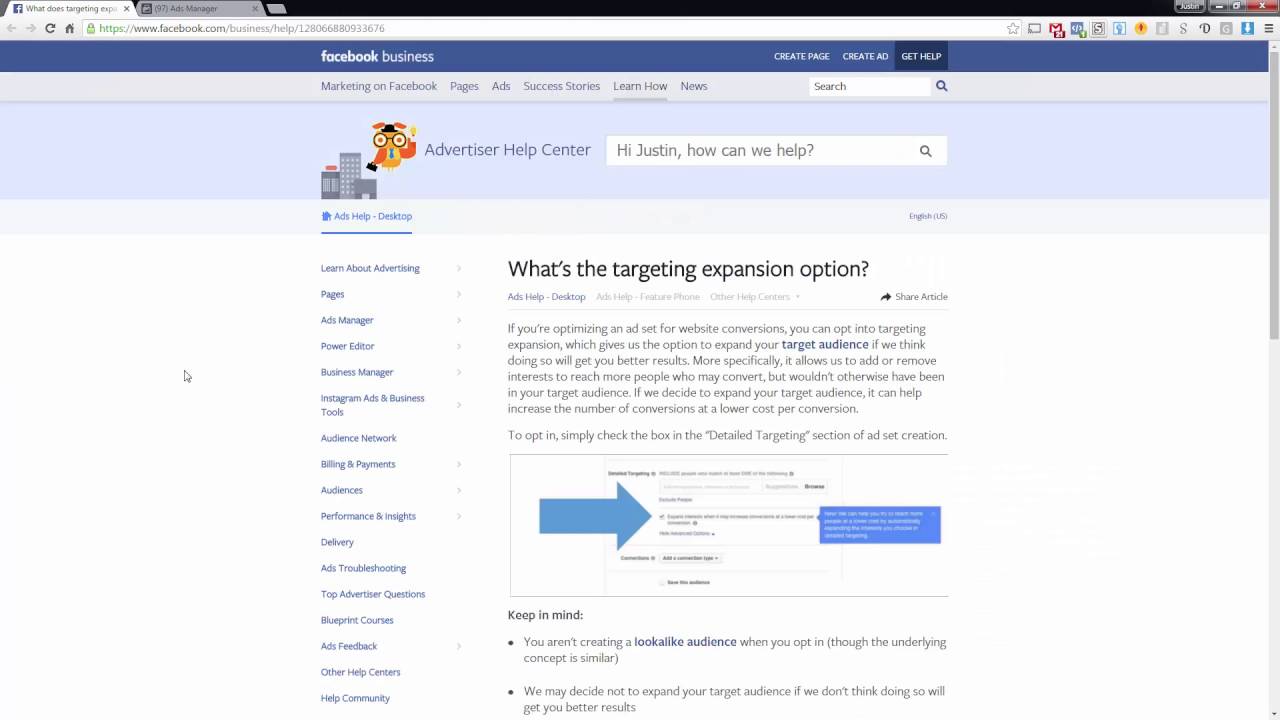Viewport: 1280px width, 720px height.
Task: Expand the Billing & Payments chevron
Action: [x=459, y=464]
